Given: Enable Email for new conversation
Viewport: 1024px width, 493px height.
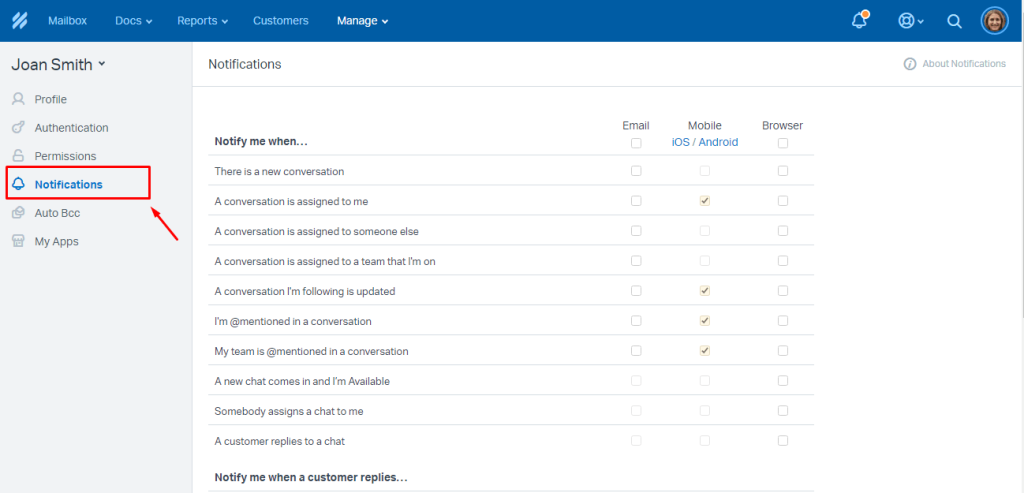Looking at the screenshot, I should (636, 171).
